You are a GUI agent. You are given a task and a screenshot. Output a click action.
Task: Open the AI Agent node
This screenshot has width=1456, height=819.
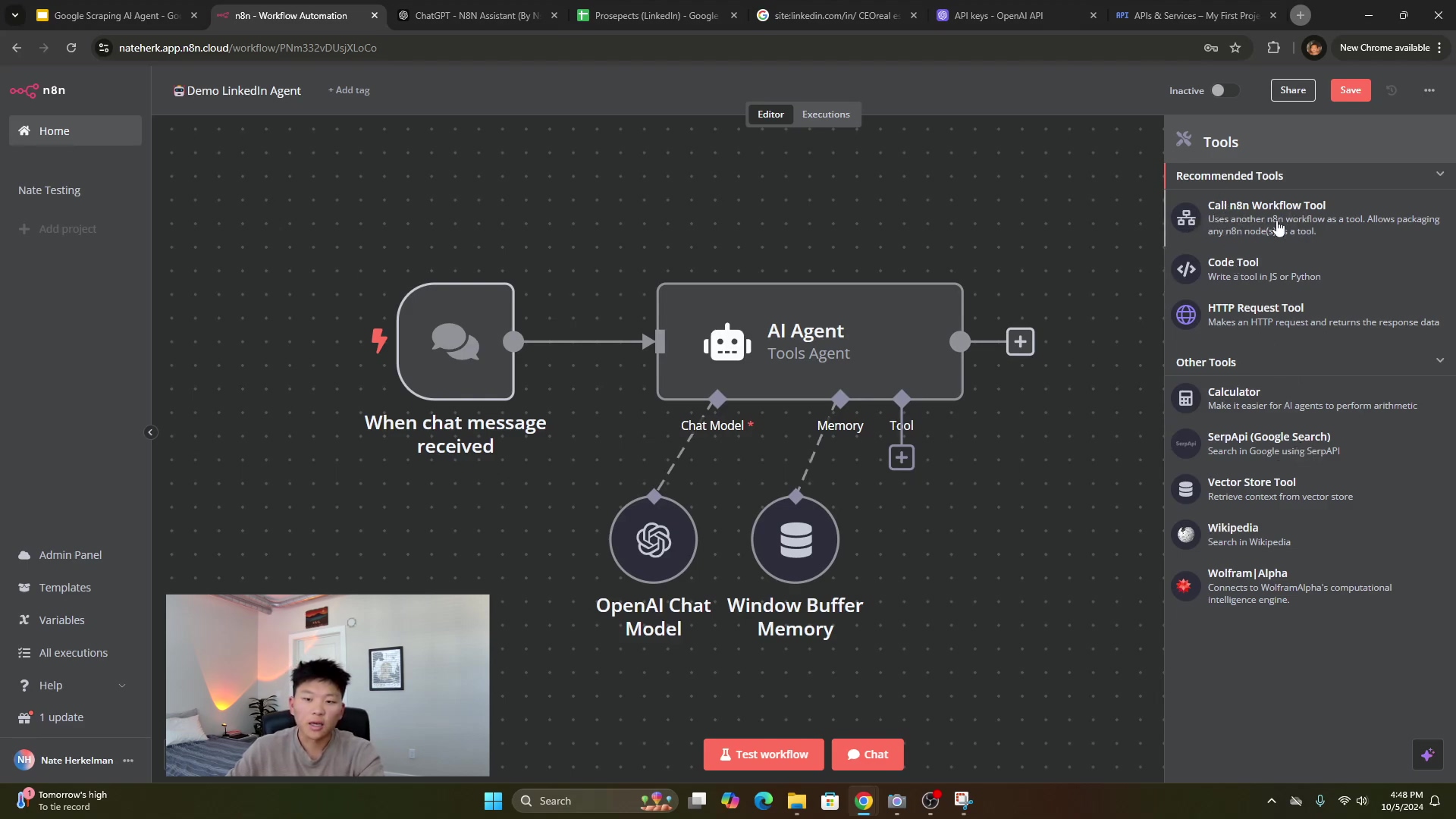pos(810,341)
